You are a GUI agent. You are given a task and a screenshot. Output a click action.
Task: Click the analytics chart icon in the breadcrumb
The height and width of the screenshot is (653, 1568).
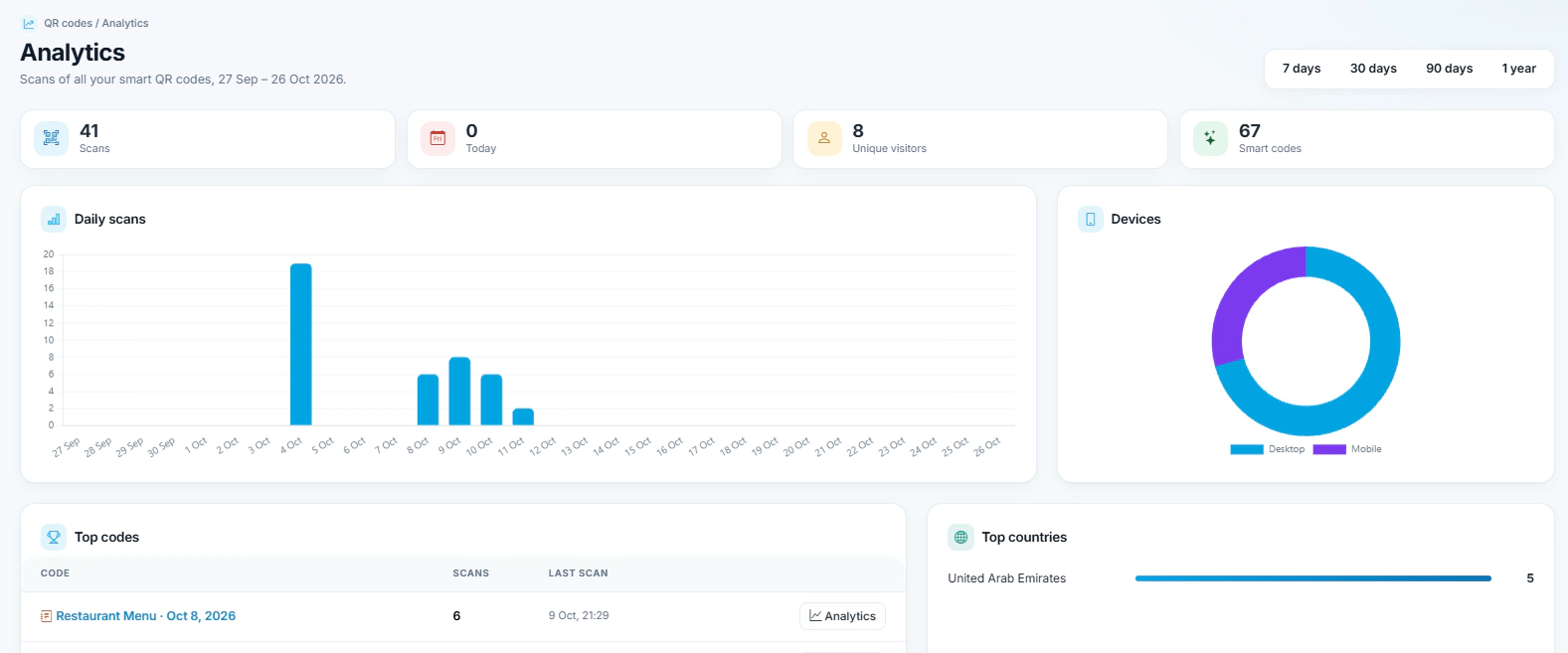pyautogui.click(x=29, y=24)
